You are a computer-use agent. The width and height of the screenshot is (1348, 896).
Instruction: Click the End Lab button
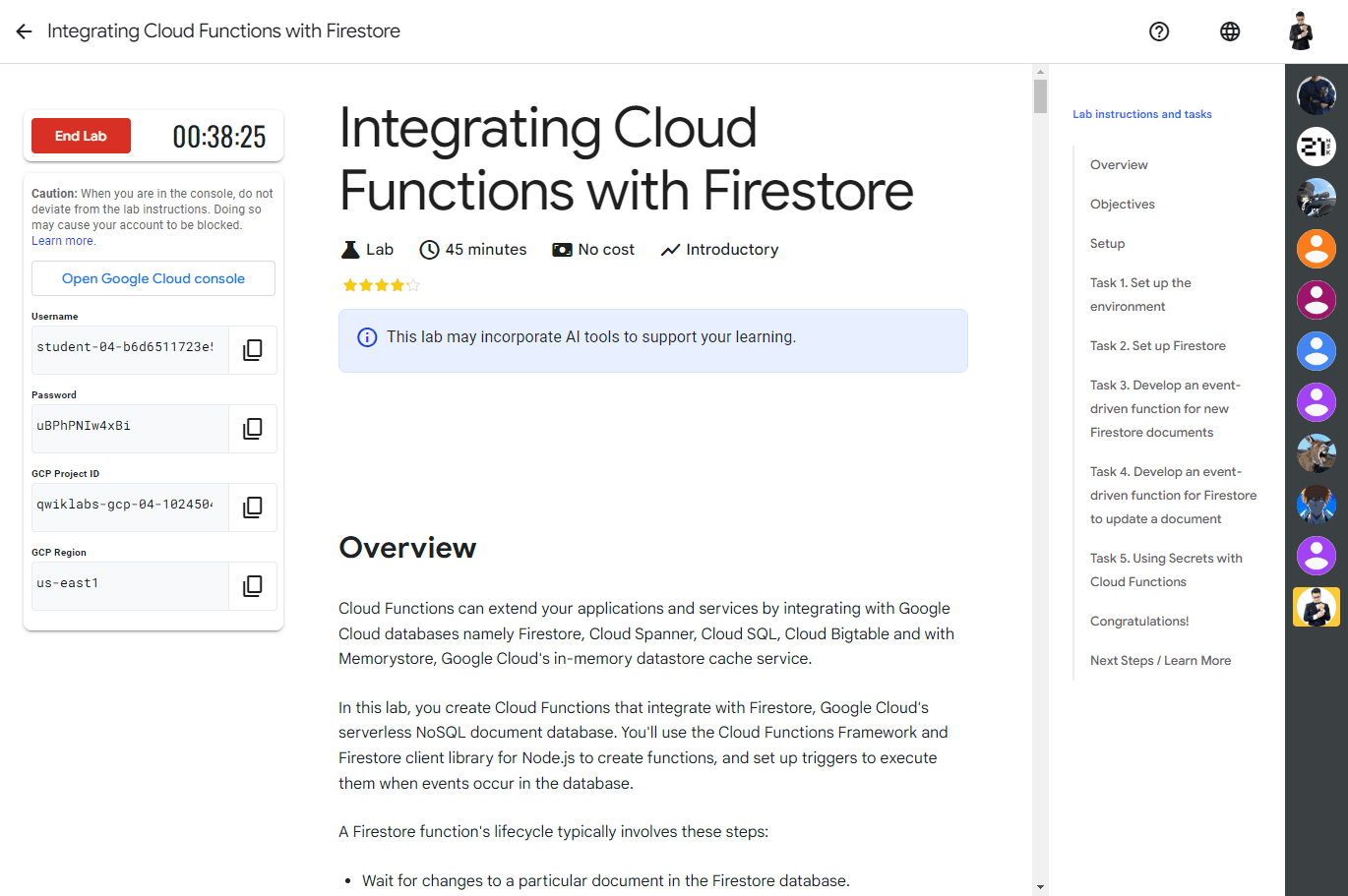(81, 136)
